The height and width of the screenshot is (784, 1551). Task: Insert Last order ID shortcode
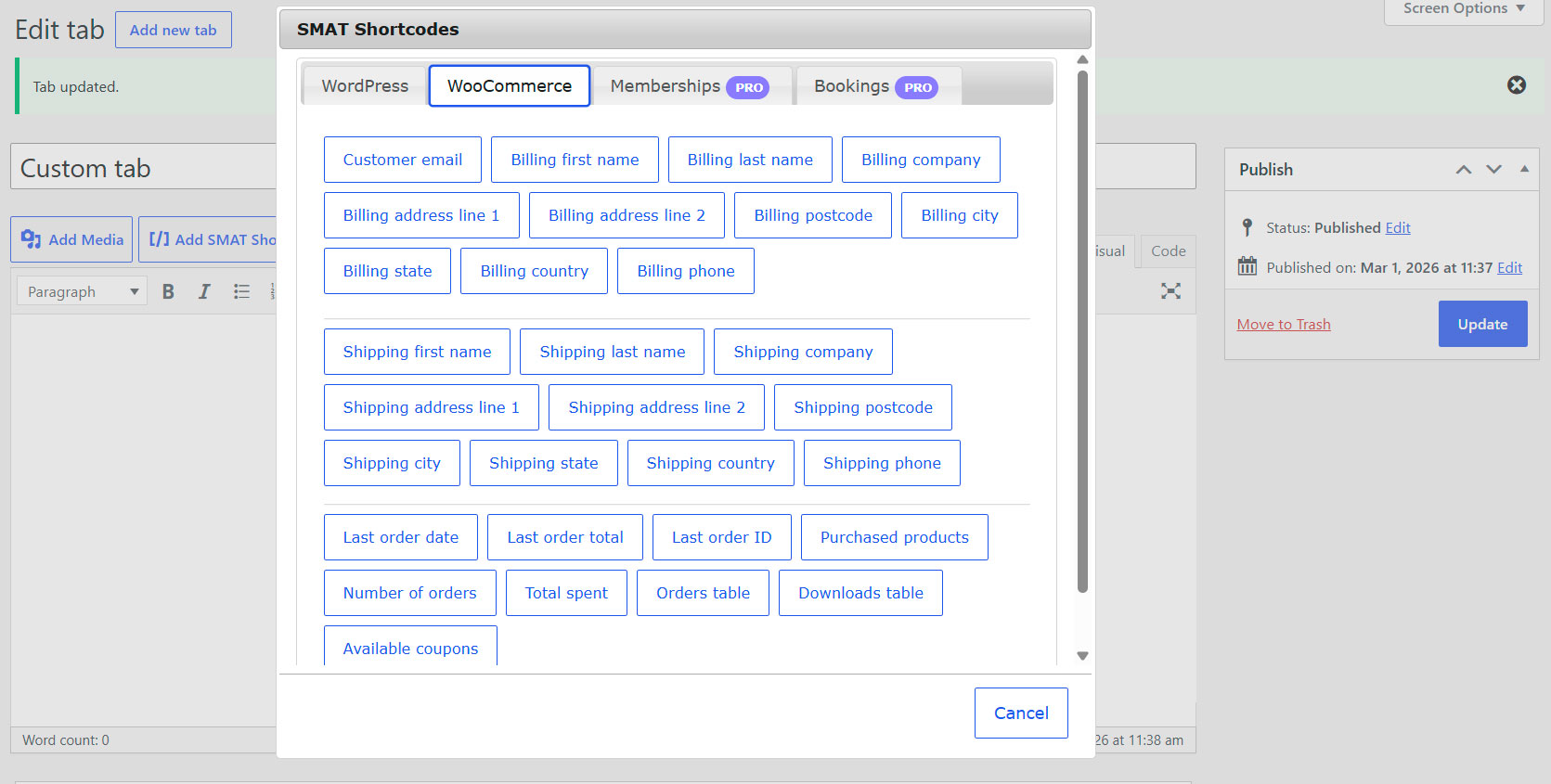pyautogui.click(x=721, y=537)
